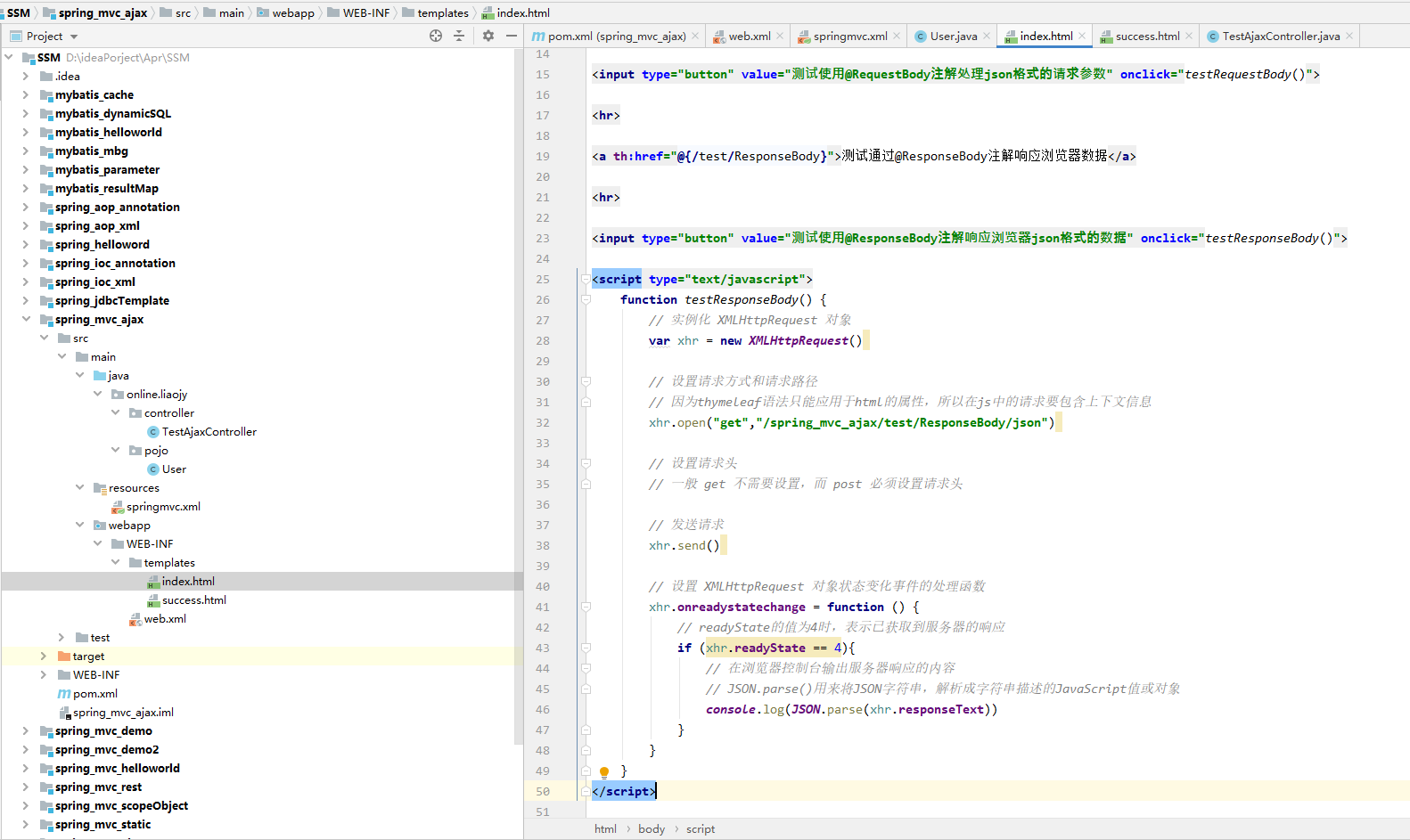The width and height of the screenshot is (1410, 840).
Task: Open the Project panel settings gear
Action: click(488, 36)
